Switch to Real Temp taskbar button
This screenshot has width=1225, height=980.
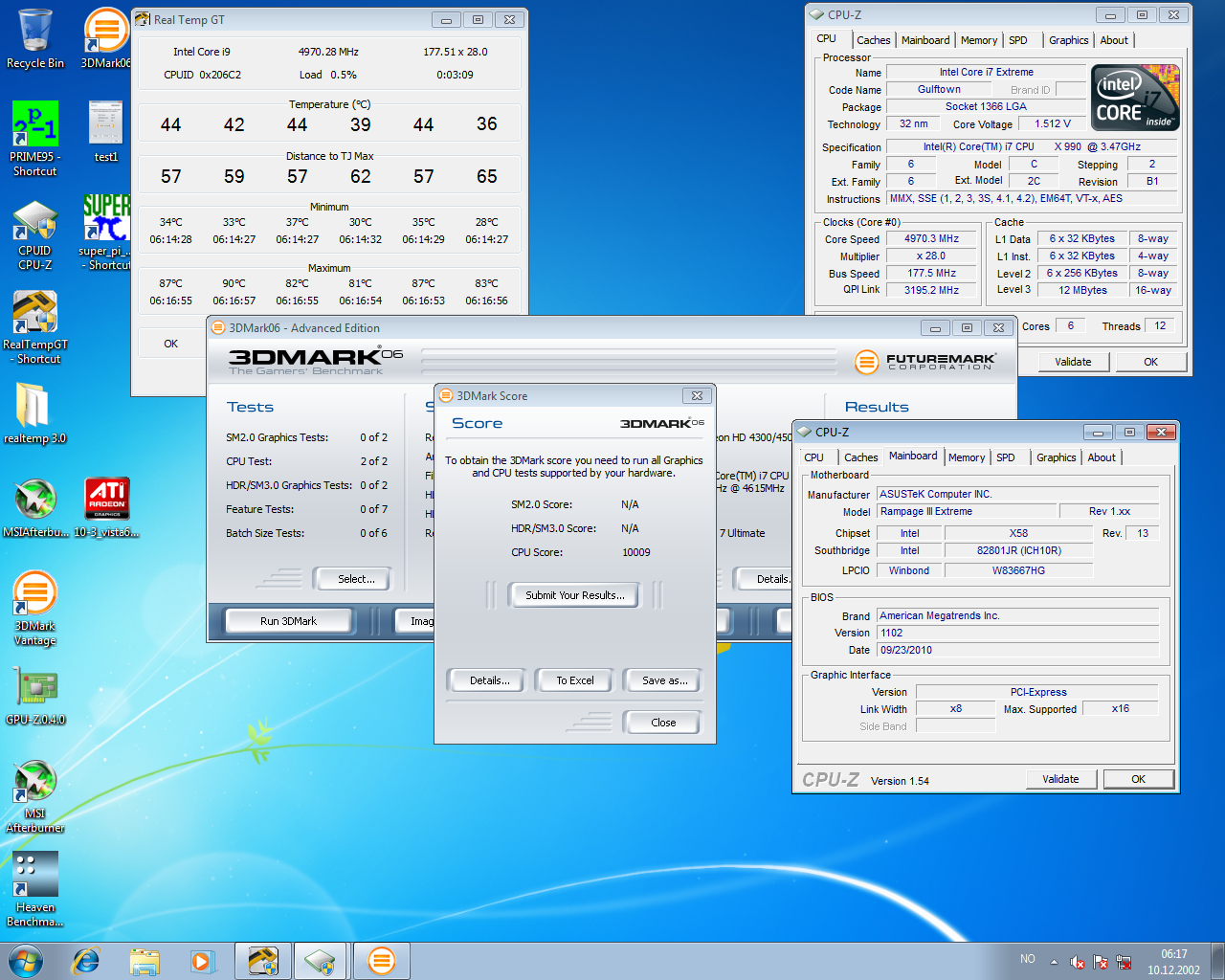tap(263, 961)
